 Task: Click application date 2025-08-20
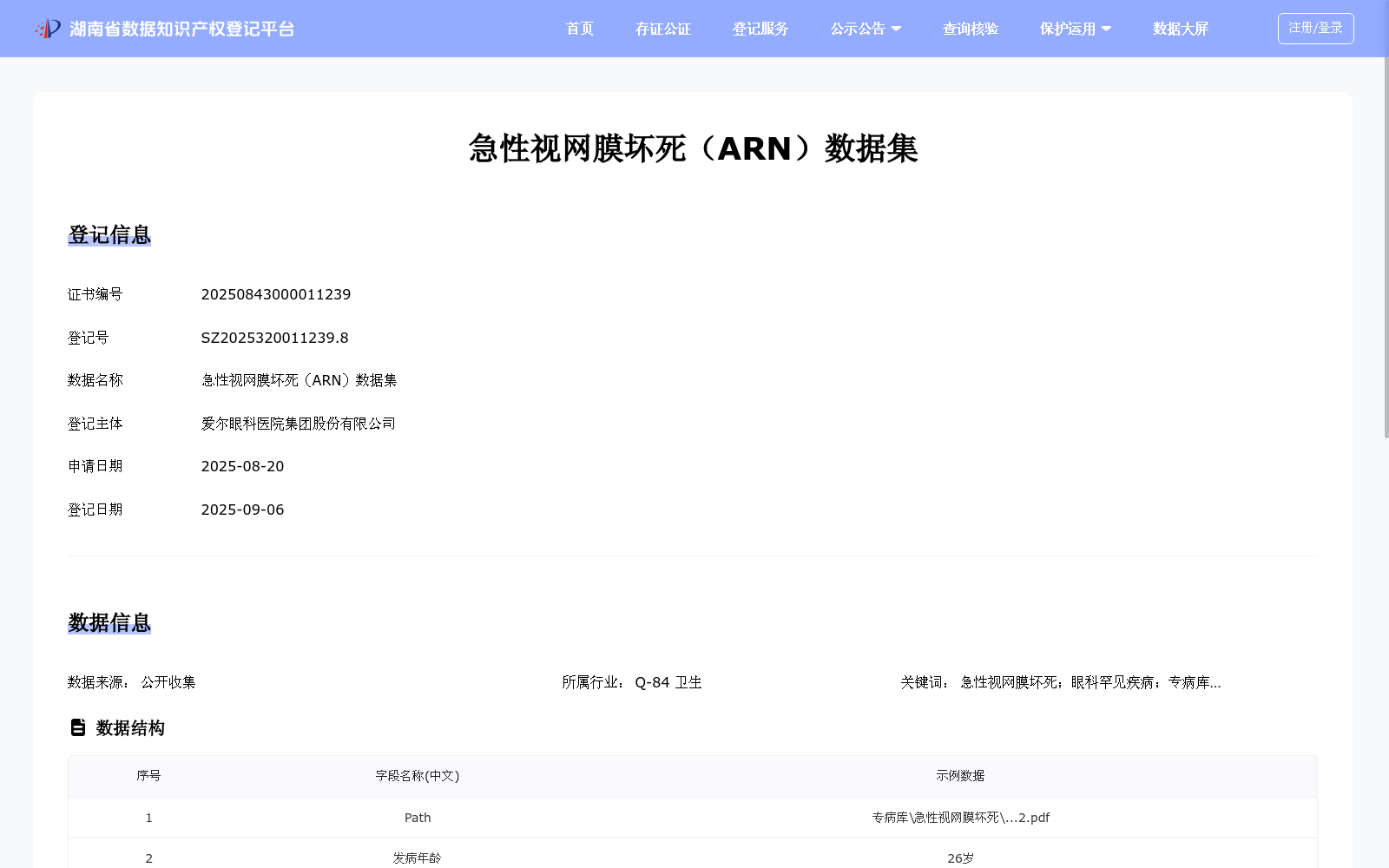click(x=242, y=466)
